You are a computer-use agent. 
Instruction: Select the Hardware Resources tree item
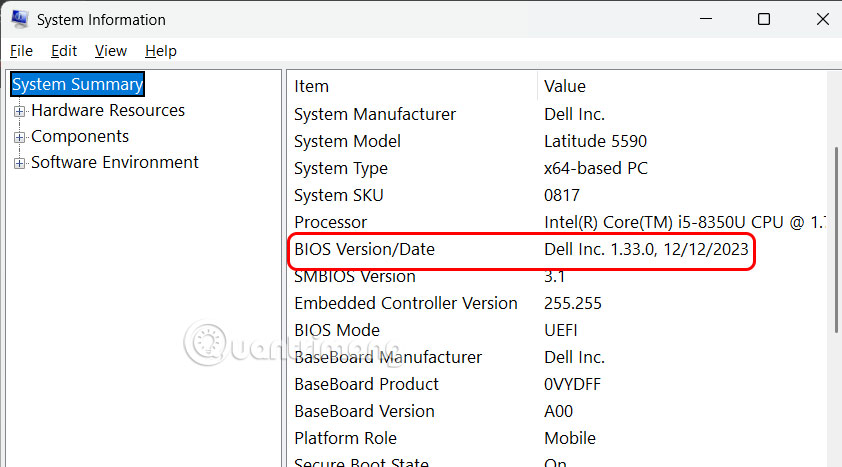pos(108,111)
